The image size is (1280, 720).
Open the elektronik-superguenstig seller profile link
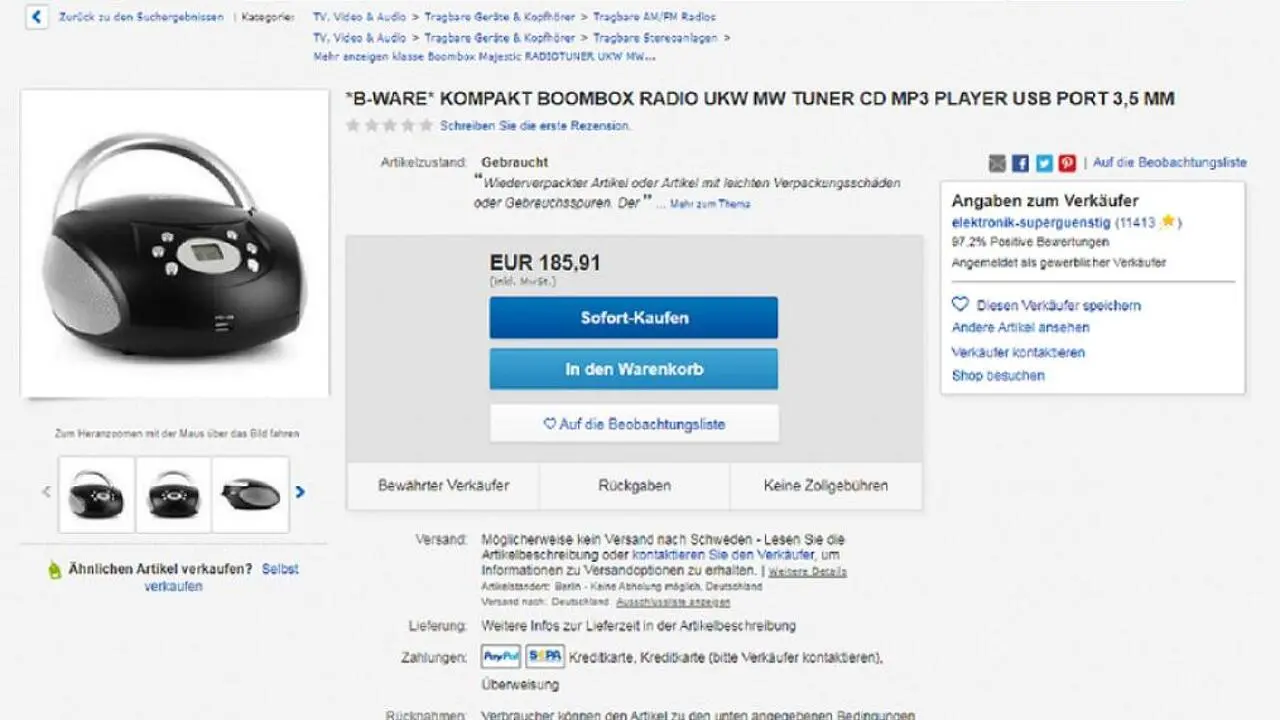[1031, 222]
